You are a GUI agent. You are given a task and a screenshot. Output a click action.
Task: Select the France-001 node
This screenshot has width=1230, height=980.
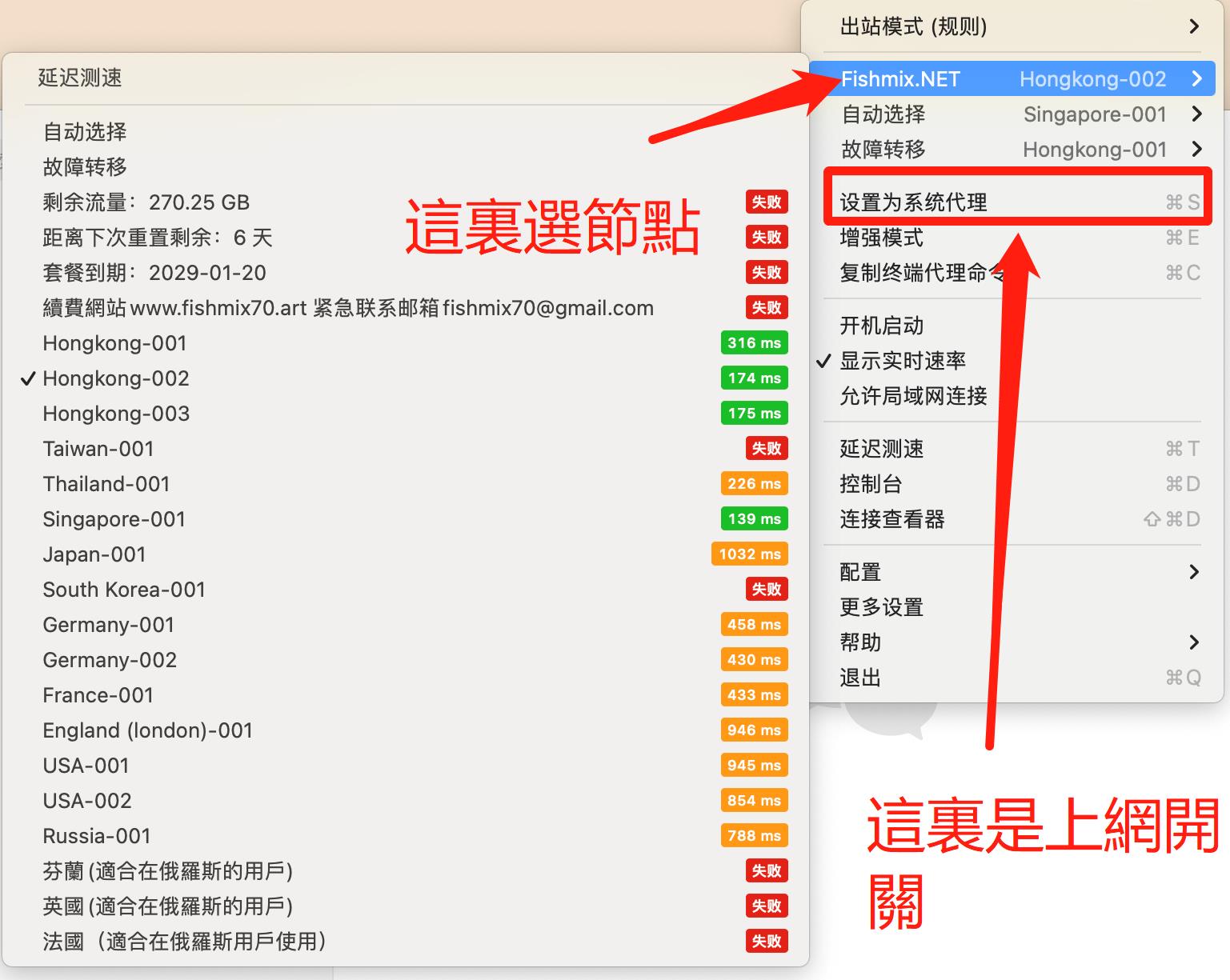point(405,695)
